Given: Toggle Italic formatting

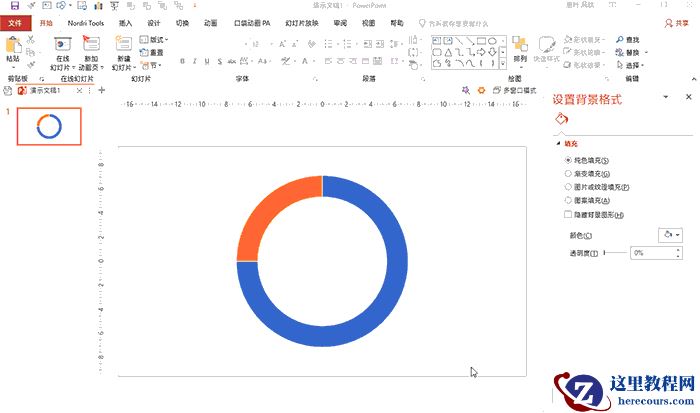Looking at the screenshot, I should tap(195, 61).
